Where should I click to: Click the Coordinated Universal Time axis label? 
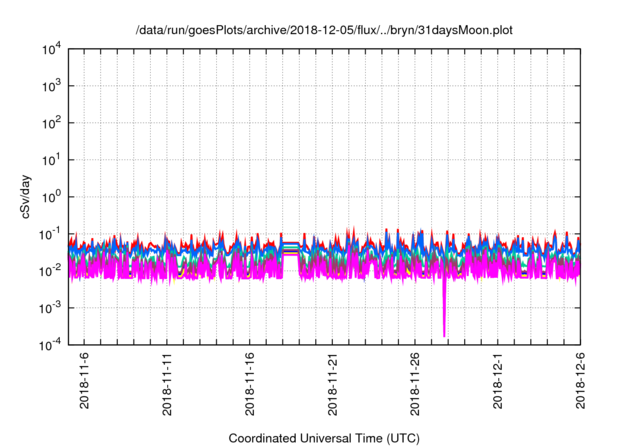click(x=325, y=438)
